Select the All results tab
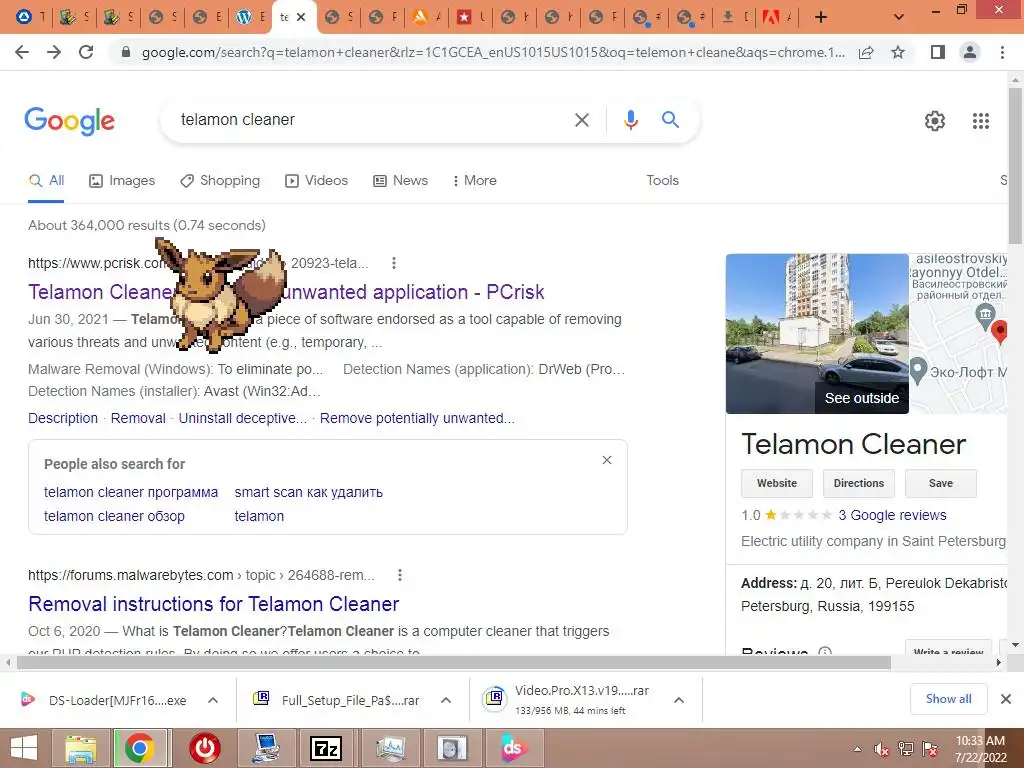The width and height of the screenshot is (1024, 768). (46, 181)
